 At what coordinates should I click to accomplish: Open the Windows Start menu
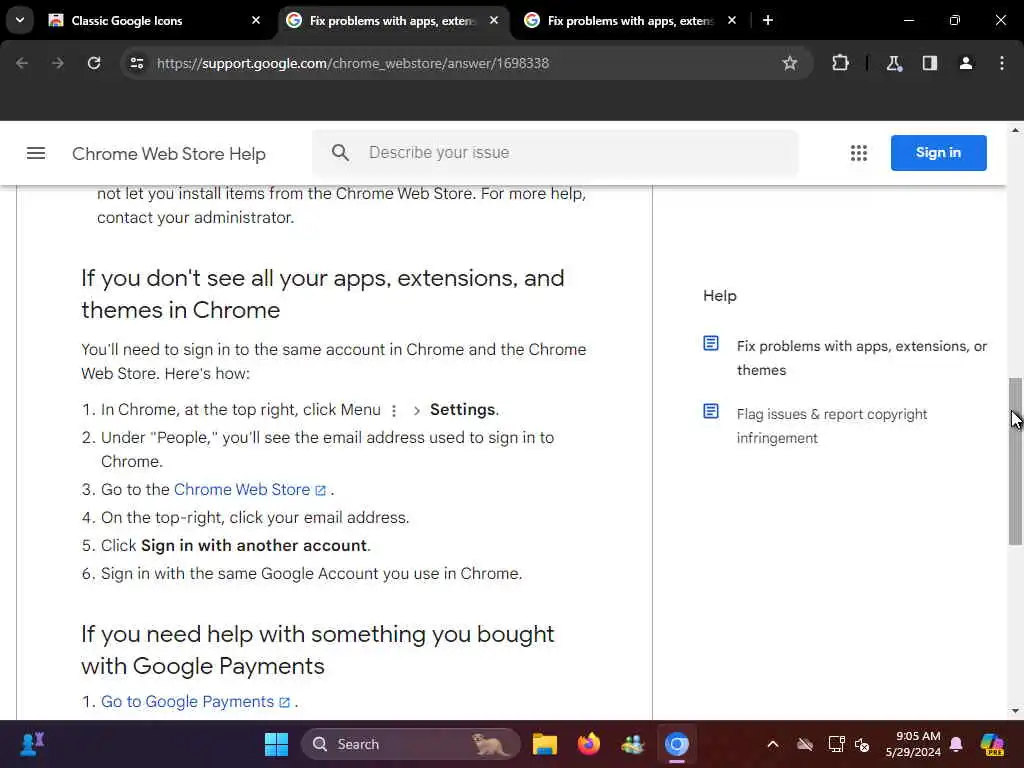(276, 744)
